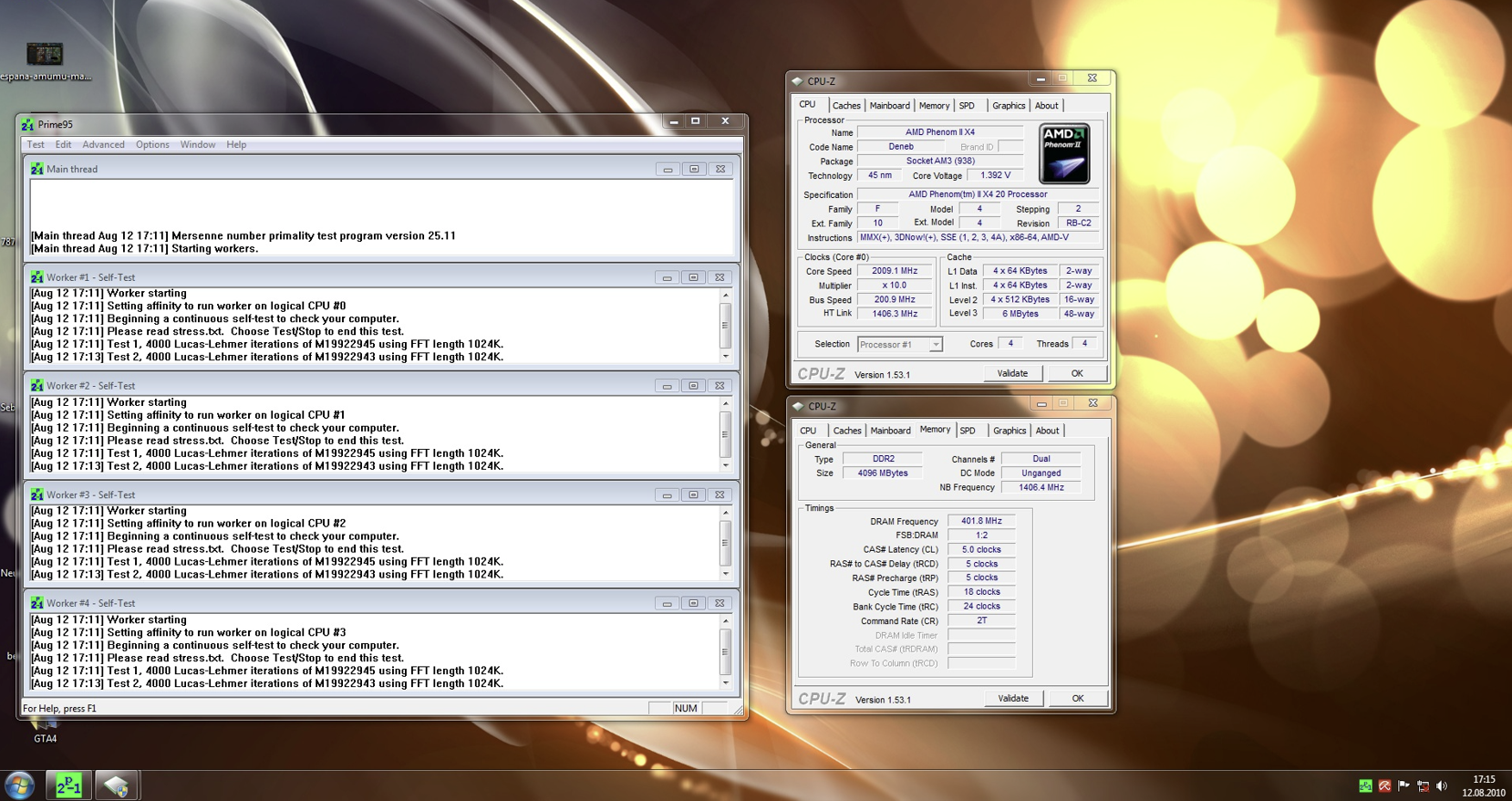The height and width of the screenshot is (801, 1512).
Task: Select the Prime95 taskbar button
Action: click(68, 785)
